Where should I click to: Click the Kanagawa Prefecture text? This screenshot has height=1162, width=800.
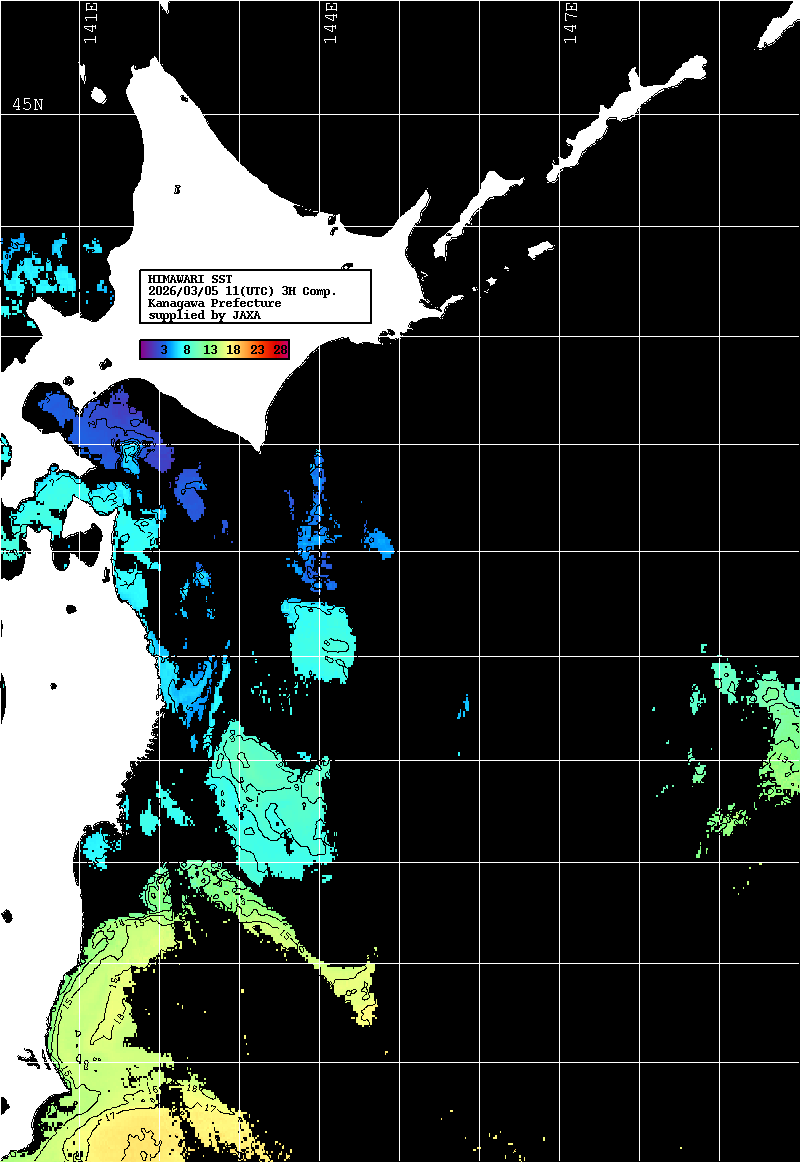pos(214,303)
